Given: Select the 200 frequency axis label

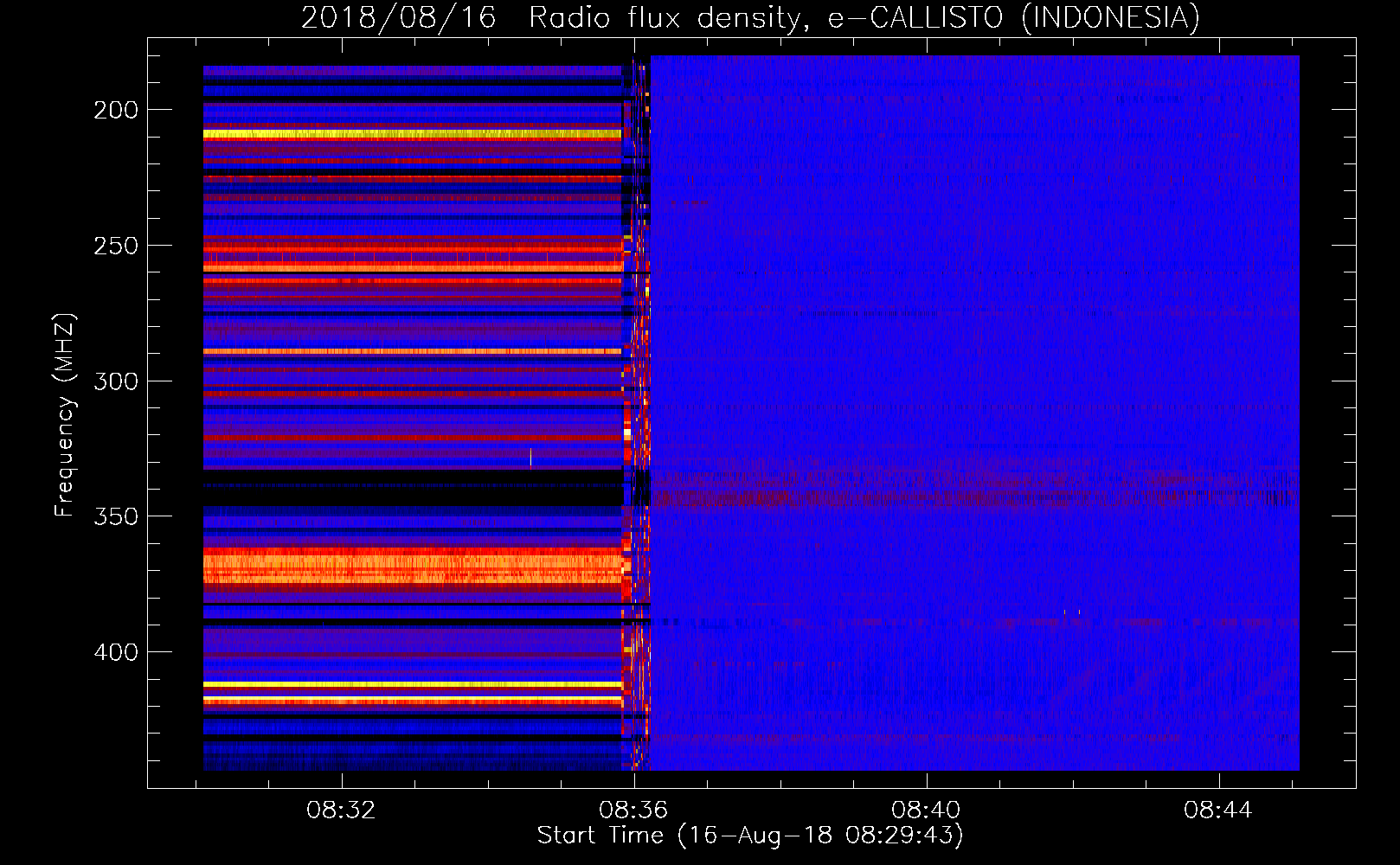Looking at the screenshot, I should pyautogui.click(x=116, y=110).
